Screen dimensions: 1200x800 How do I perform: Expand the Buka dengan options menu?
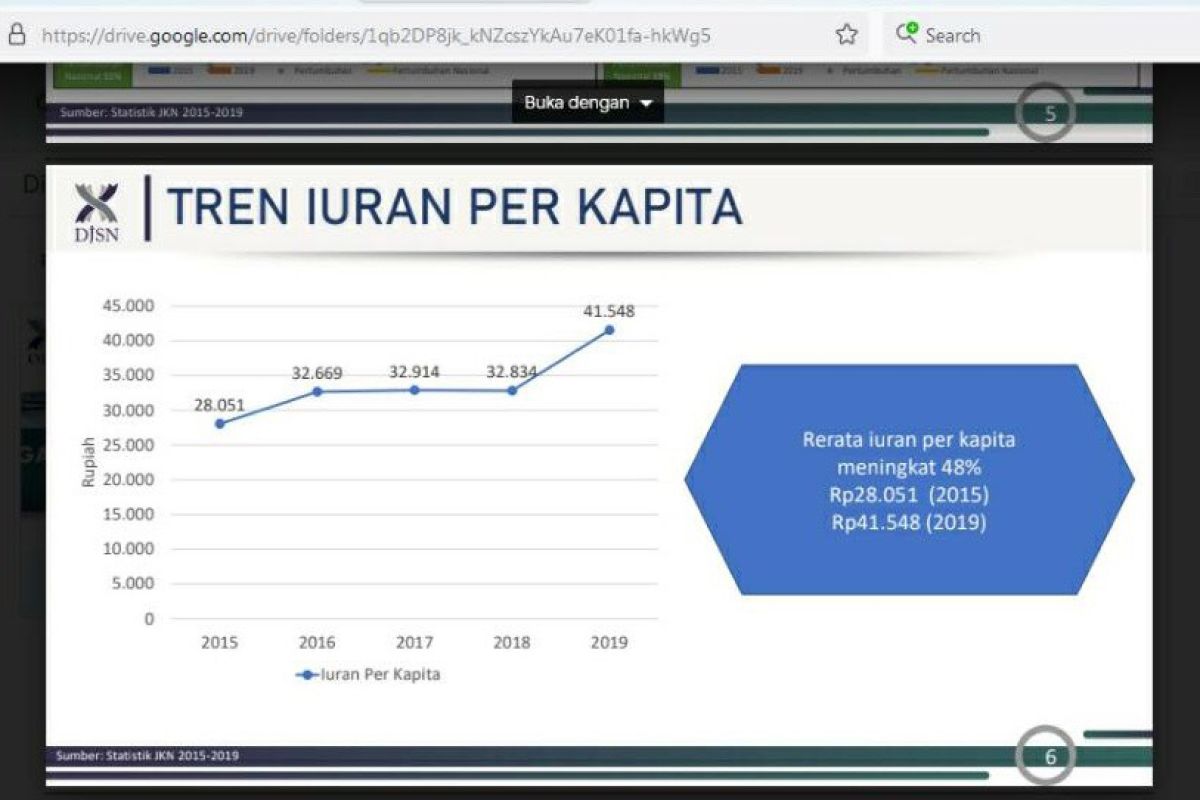586,102
